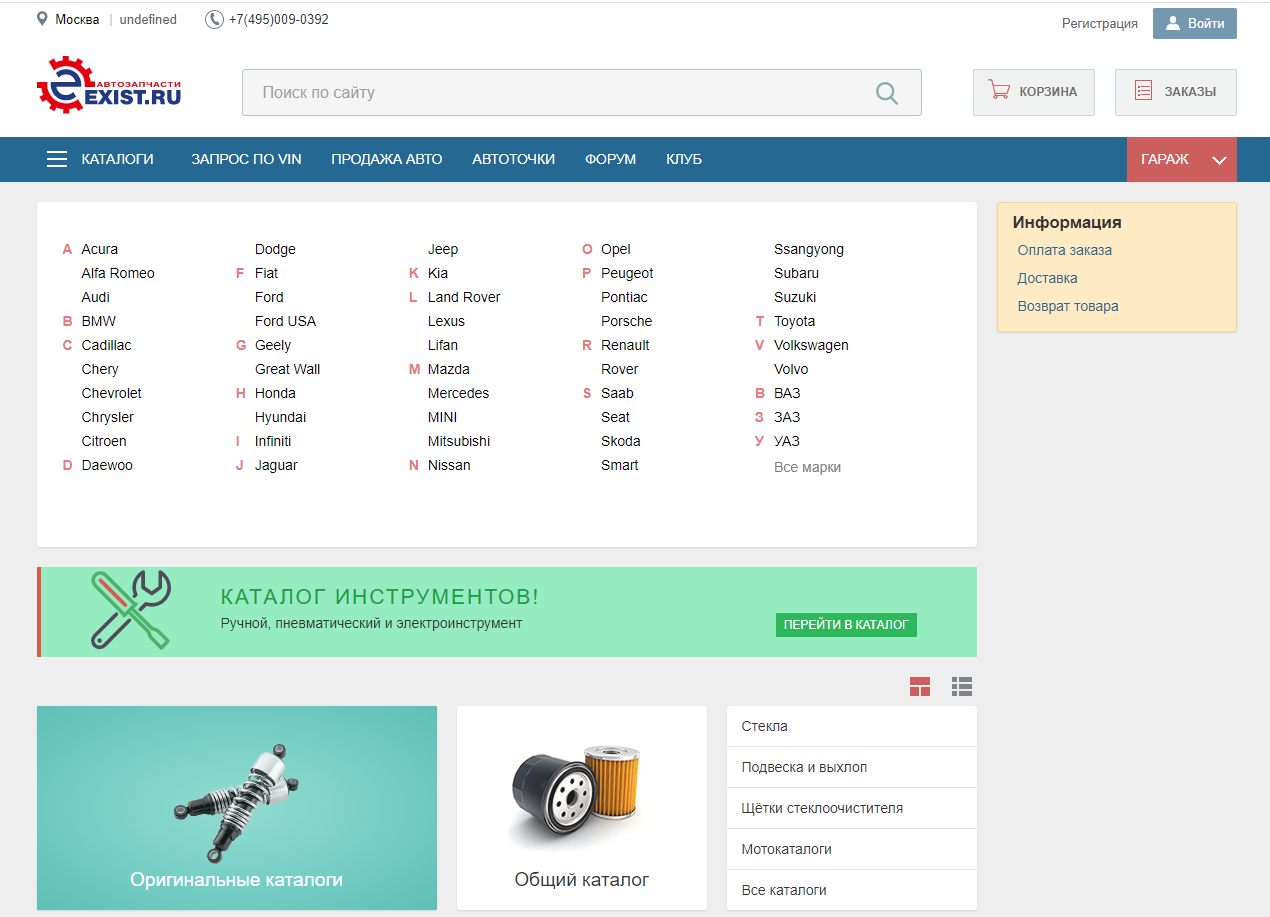Viewport: 1270px width, 917px height.
Task: Go to the Форум menu item
Action: [610, 159]
